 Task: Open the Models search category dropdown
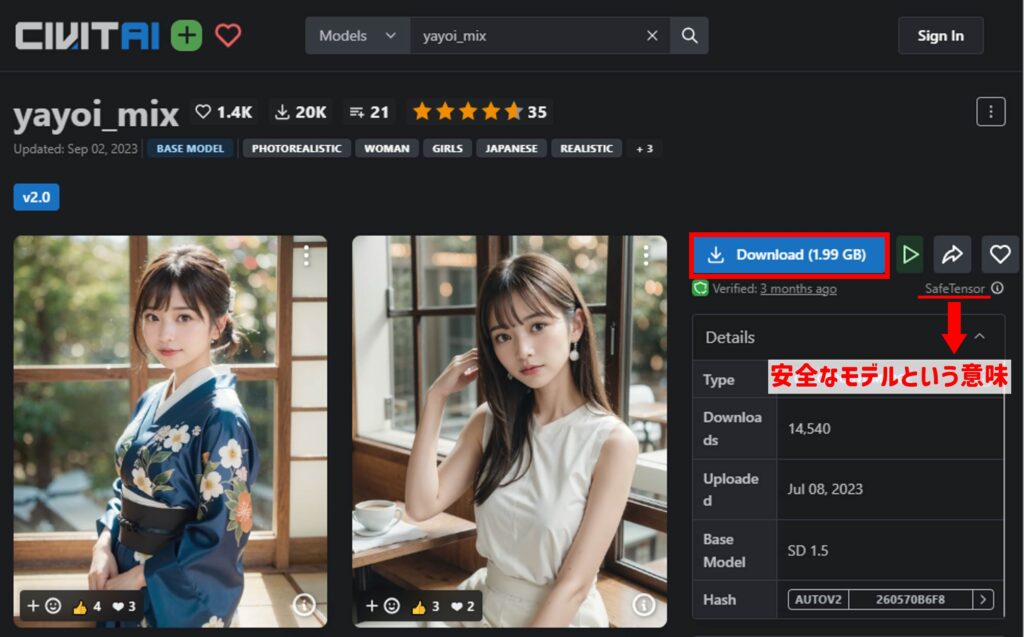[357, 36]
